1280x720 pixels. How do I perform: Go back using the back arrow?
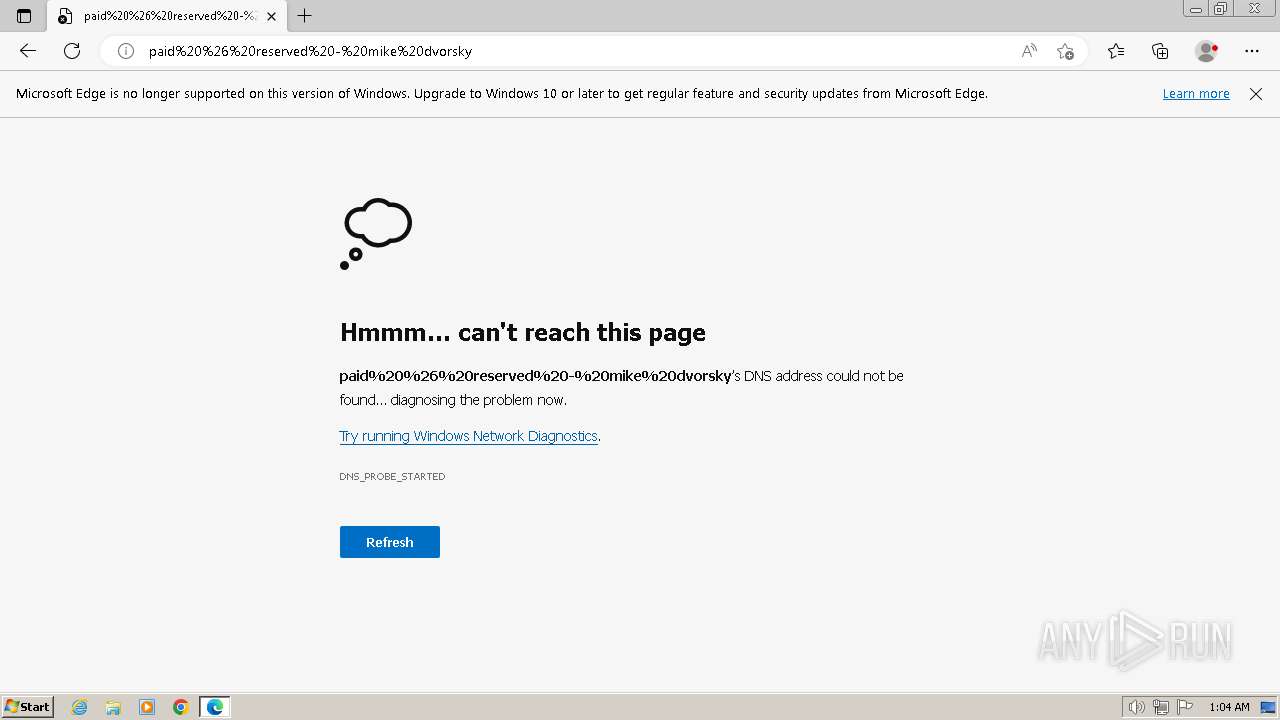(x=28, y=51)
